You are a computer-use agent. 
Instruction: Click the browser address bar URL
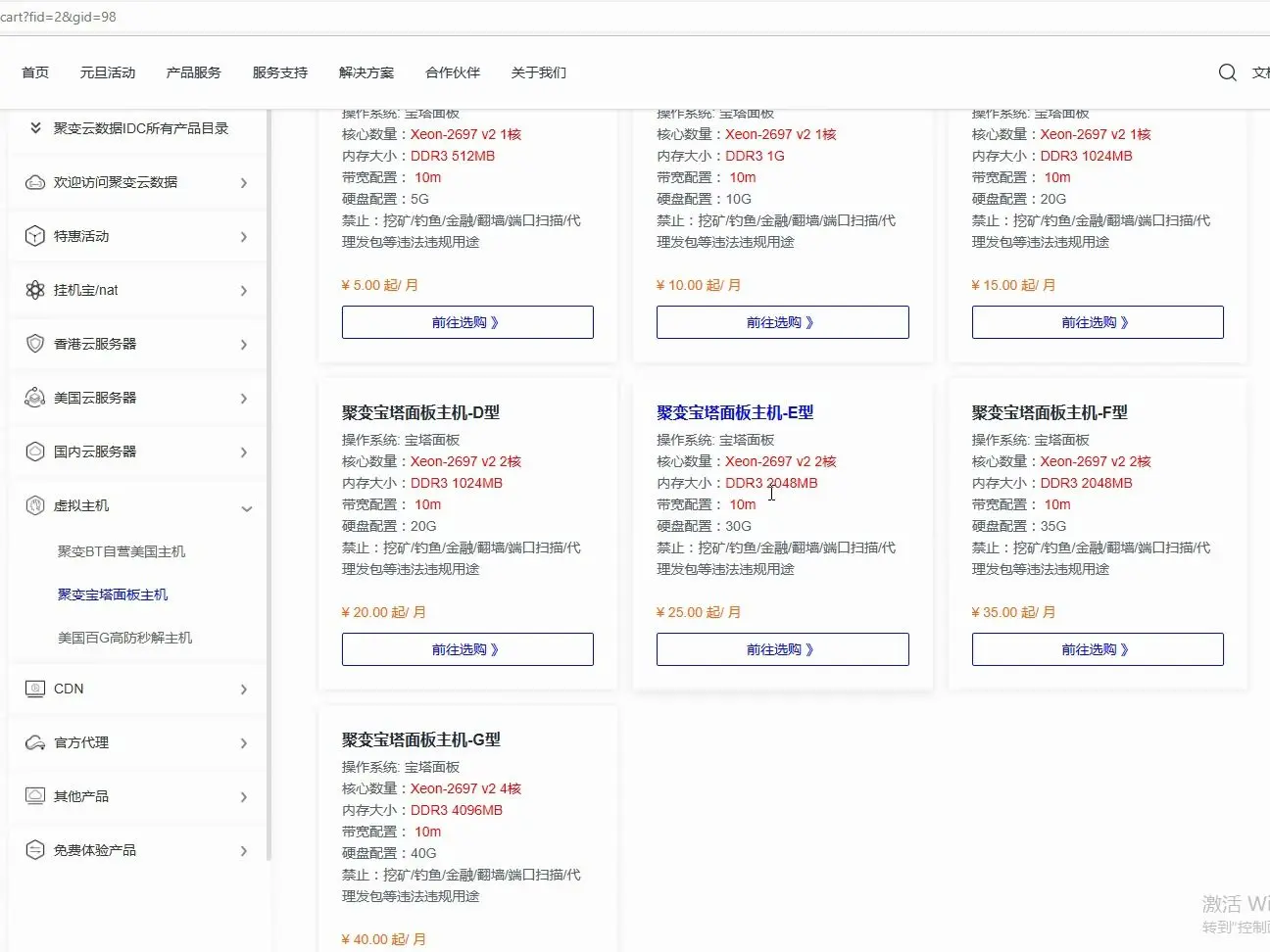59,17
